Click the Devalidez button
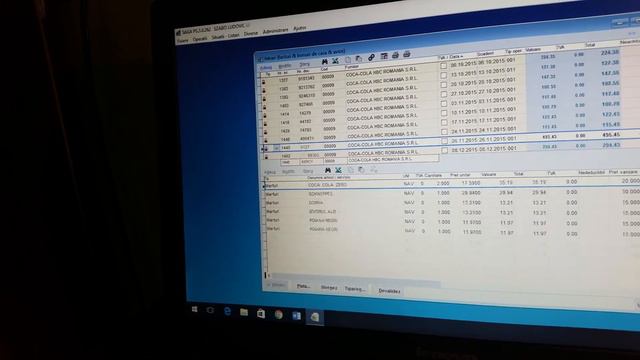This screenshot has height=360, width=640. [x=389, y=291]
